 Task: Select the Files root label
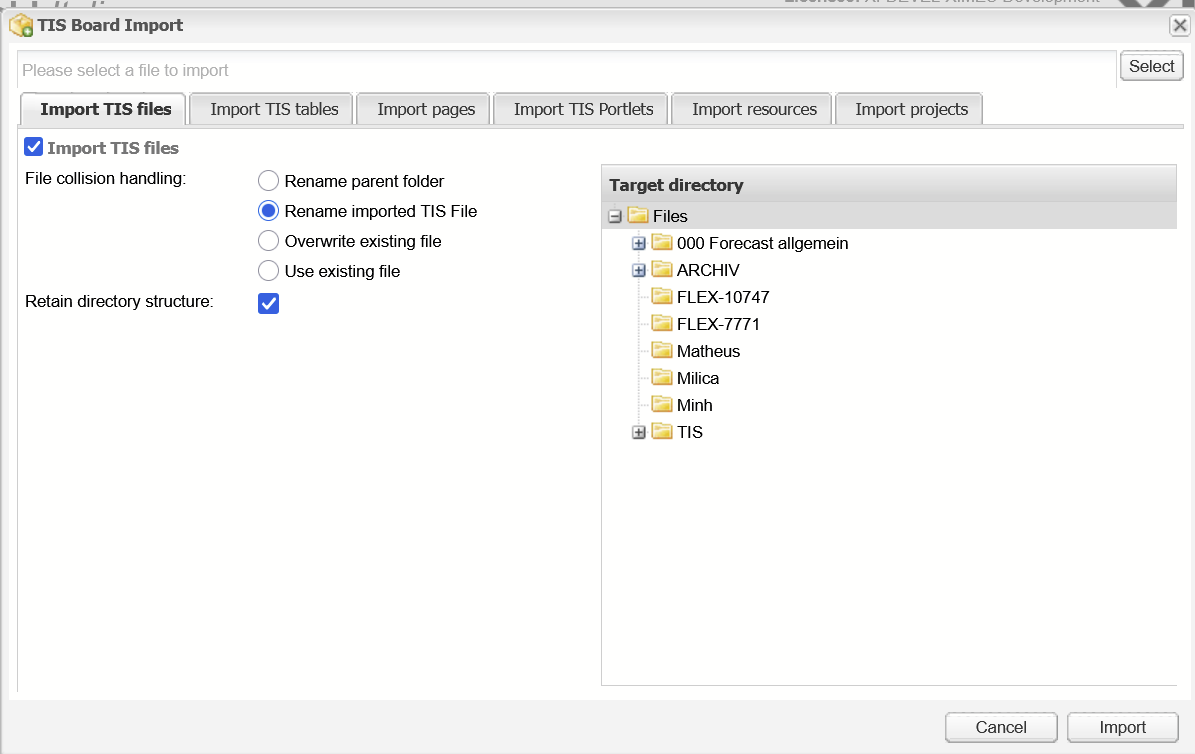coord(670,217)
